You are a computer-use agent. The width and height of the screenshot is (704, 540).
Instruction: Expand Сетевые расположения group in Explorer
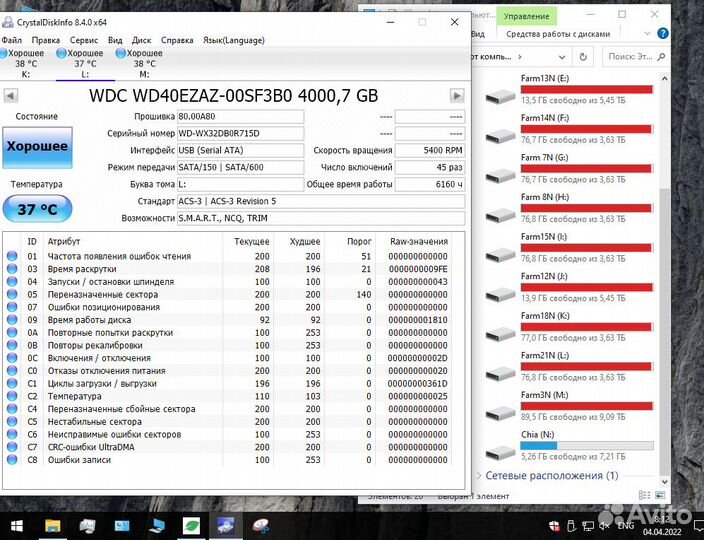tap(479, 475)
